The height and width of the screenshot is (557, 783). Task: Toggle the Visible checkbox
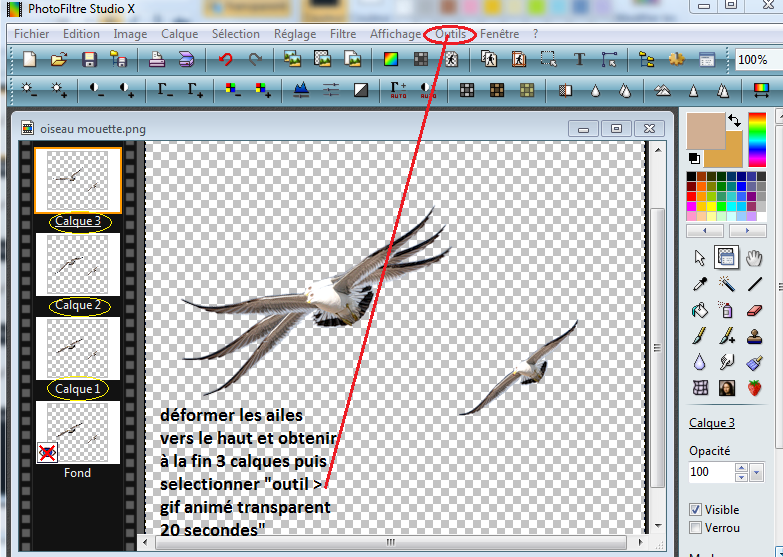click(695, 510)
